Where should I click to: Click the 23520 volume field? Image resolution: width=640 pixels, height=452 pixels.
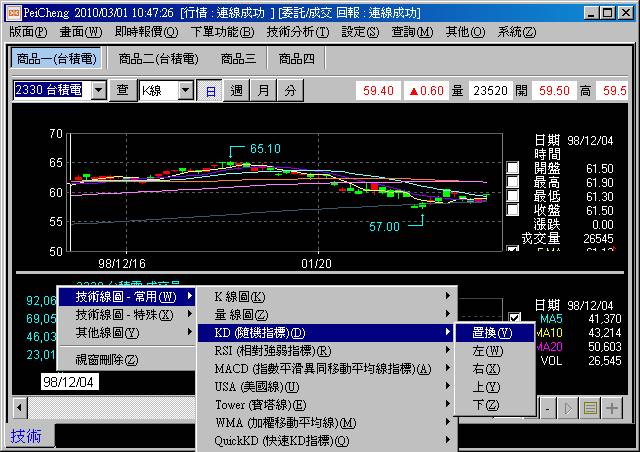pos(490,90)
